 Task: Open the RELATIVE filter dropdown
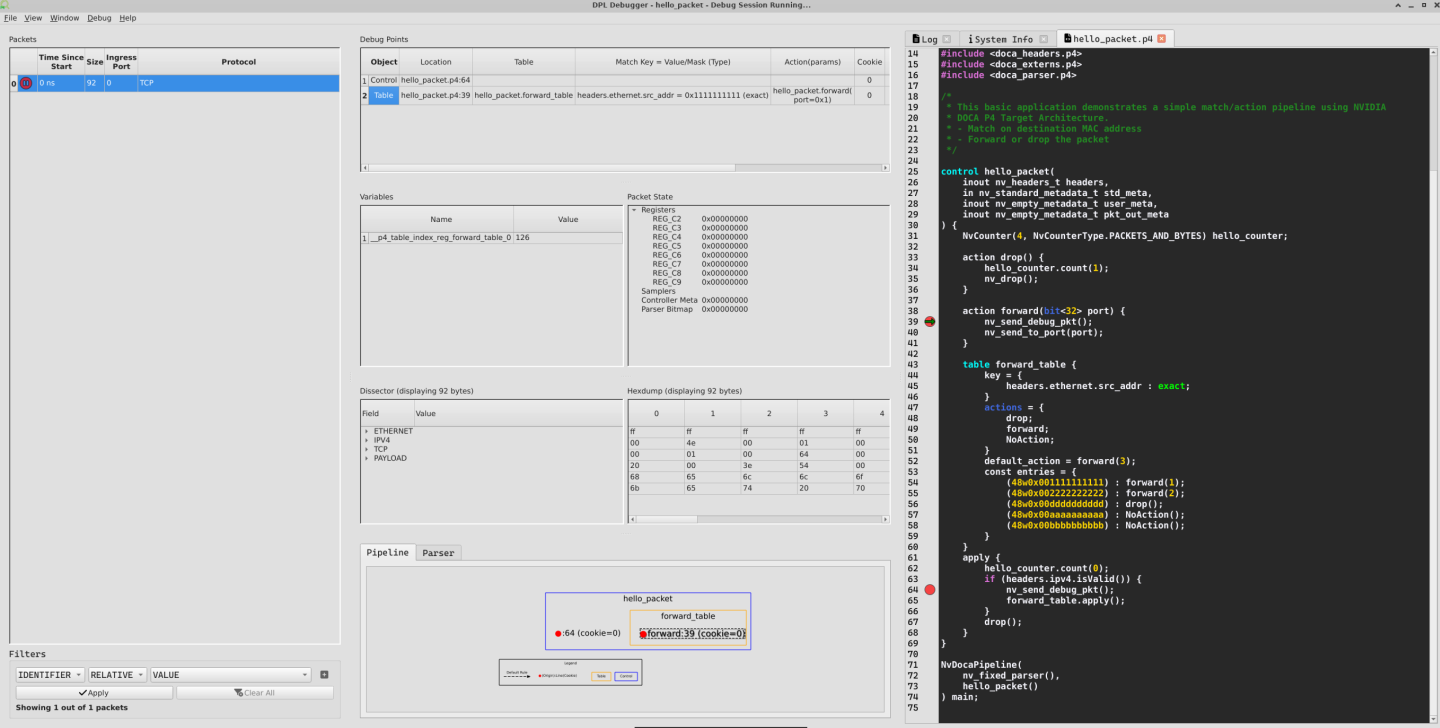(x=117, y=675)
